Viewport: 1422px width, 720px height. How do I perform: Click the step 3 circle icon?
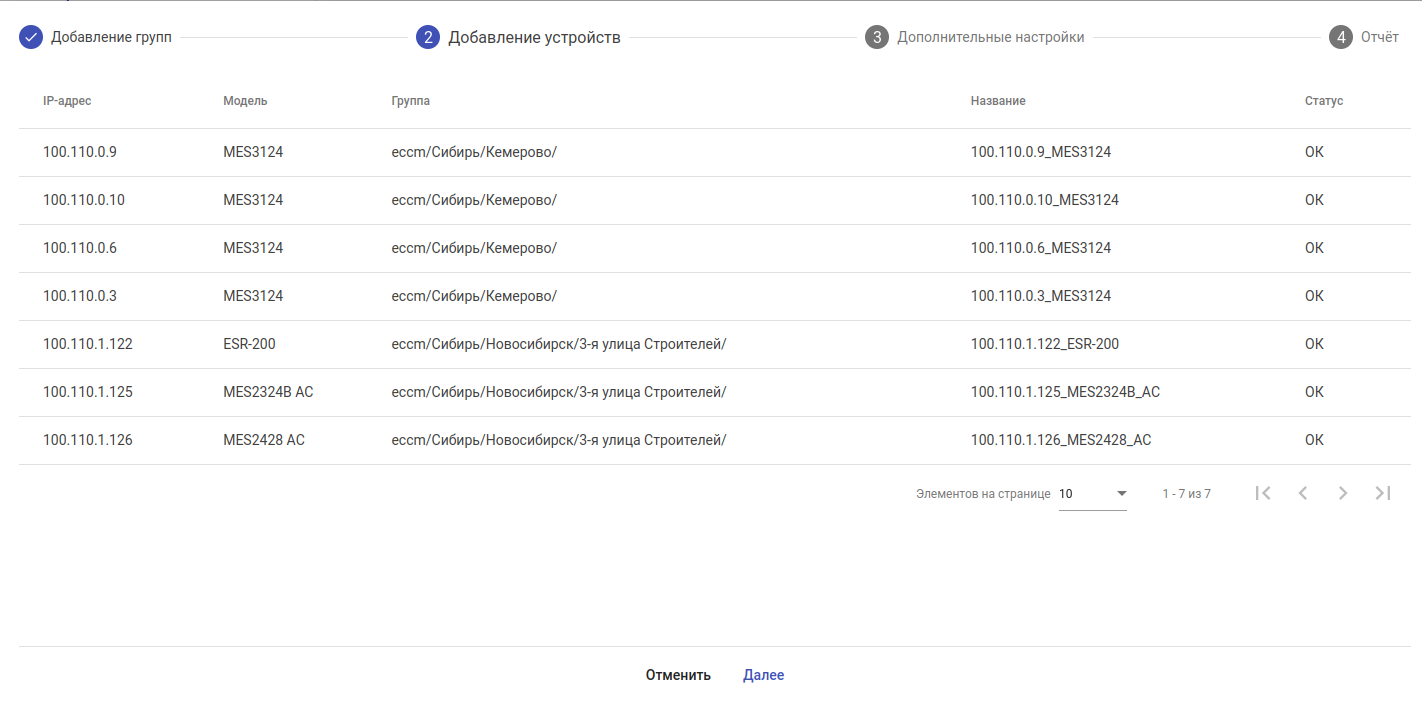(877, 38)
